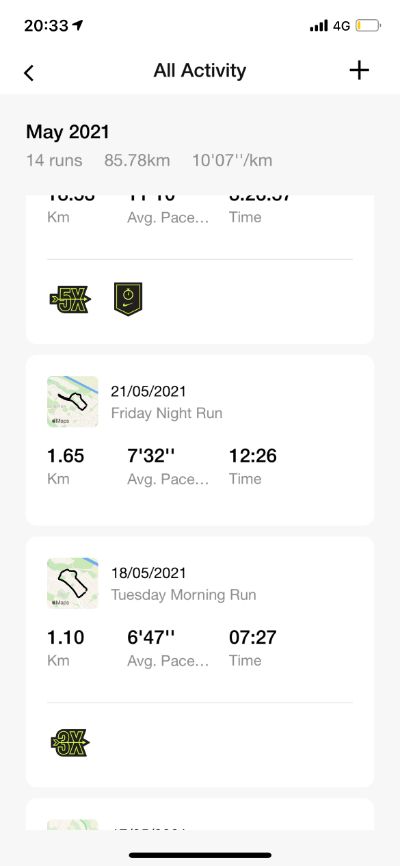
Task: Select the 18/05/2021 run date
Action: [148, 573]
